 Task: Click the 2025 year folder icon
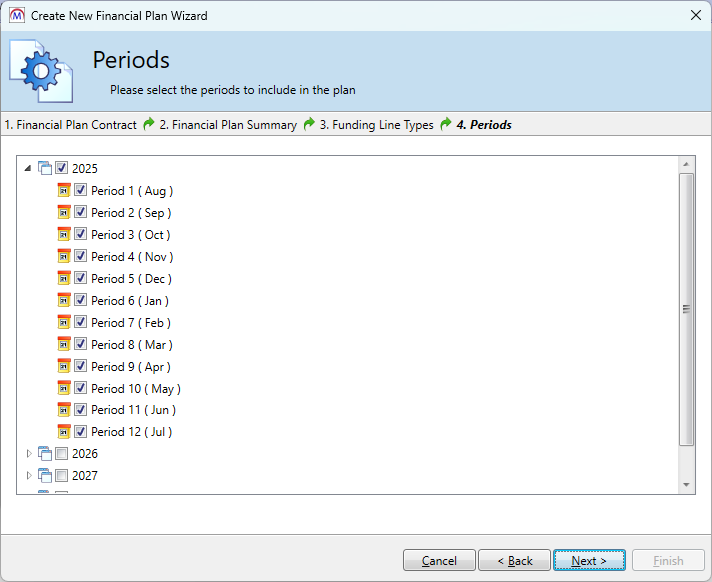(x=44, y=169)
